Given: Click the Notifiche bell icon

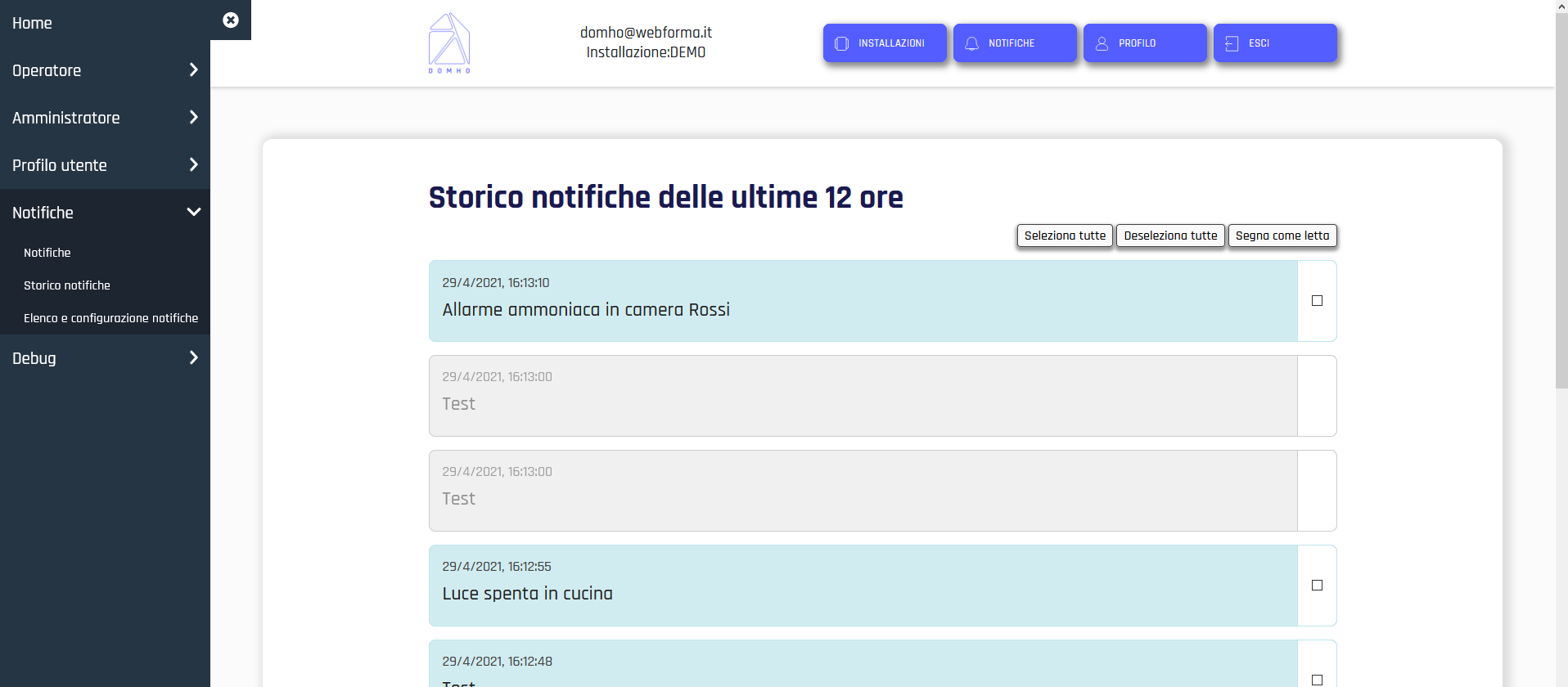Looking at the screenshot, I should pyautogui.click(x=971, y=43).
